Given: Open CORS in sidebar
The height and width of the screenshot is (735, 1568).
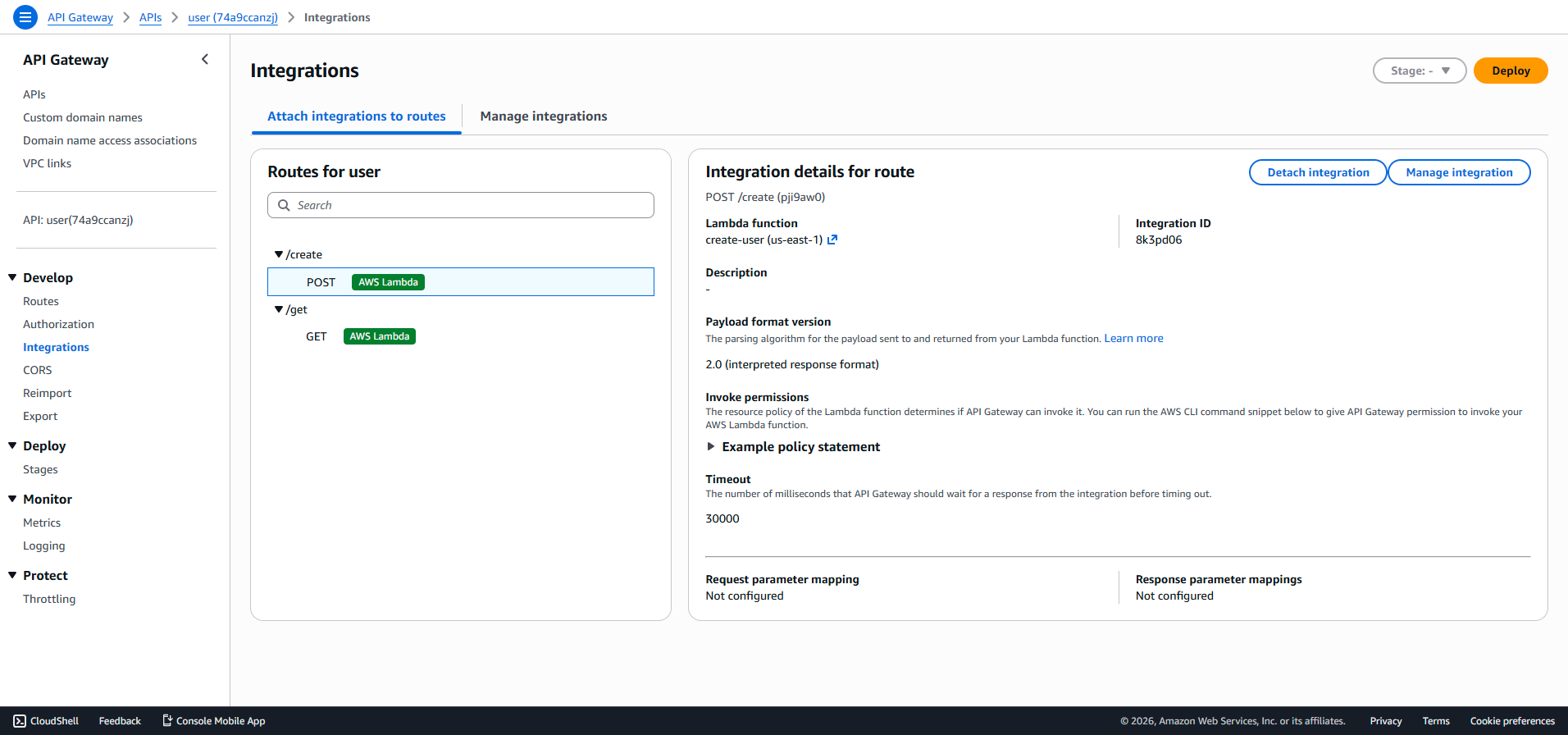Looking at the screenshot, I should click(x=37, y=370).
